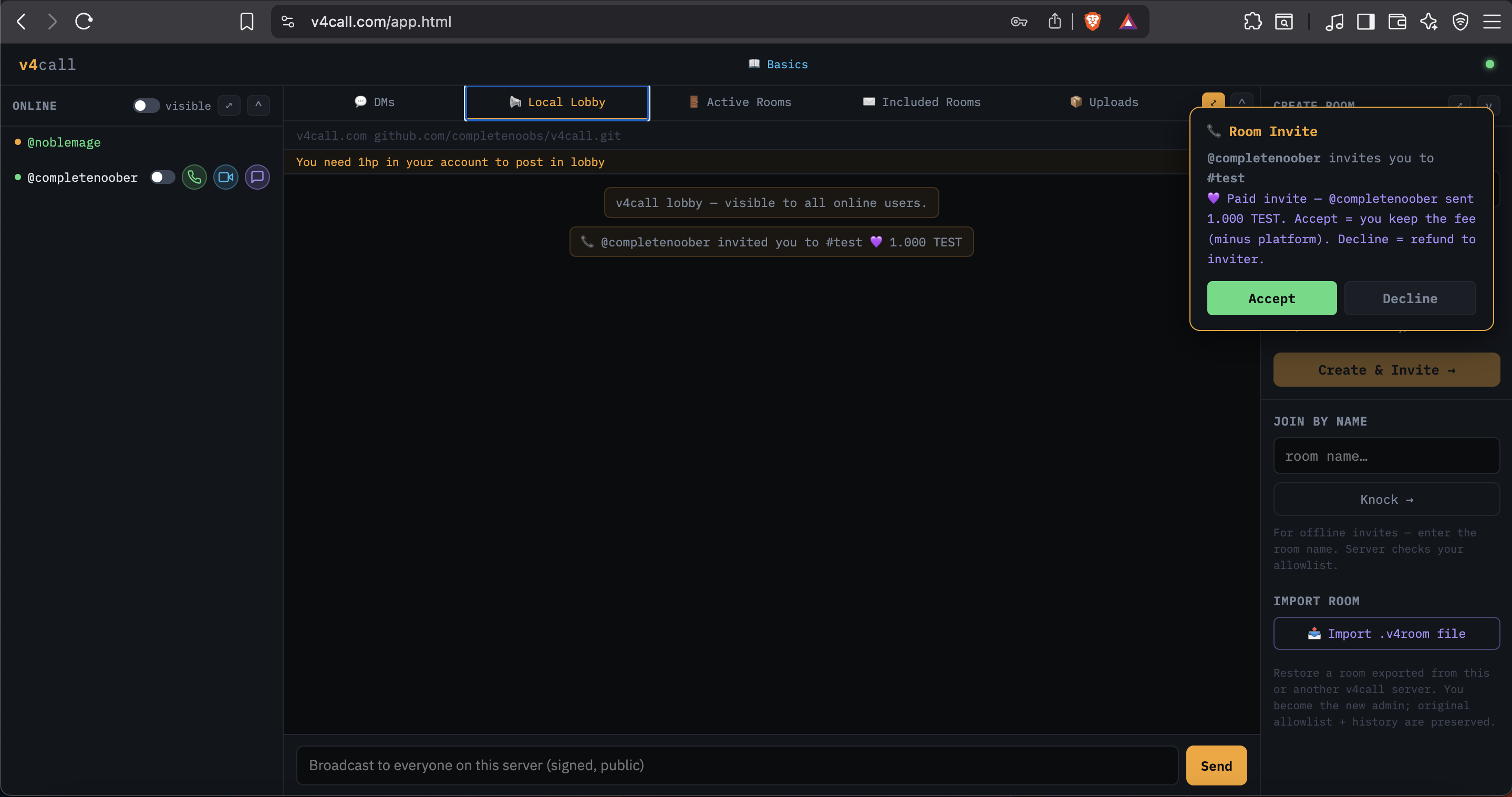Click the Knock button
Image resolution: width=1512 pixels, height=797 pixels.
(1386, 500)
